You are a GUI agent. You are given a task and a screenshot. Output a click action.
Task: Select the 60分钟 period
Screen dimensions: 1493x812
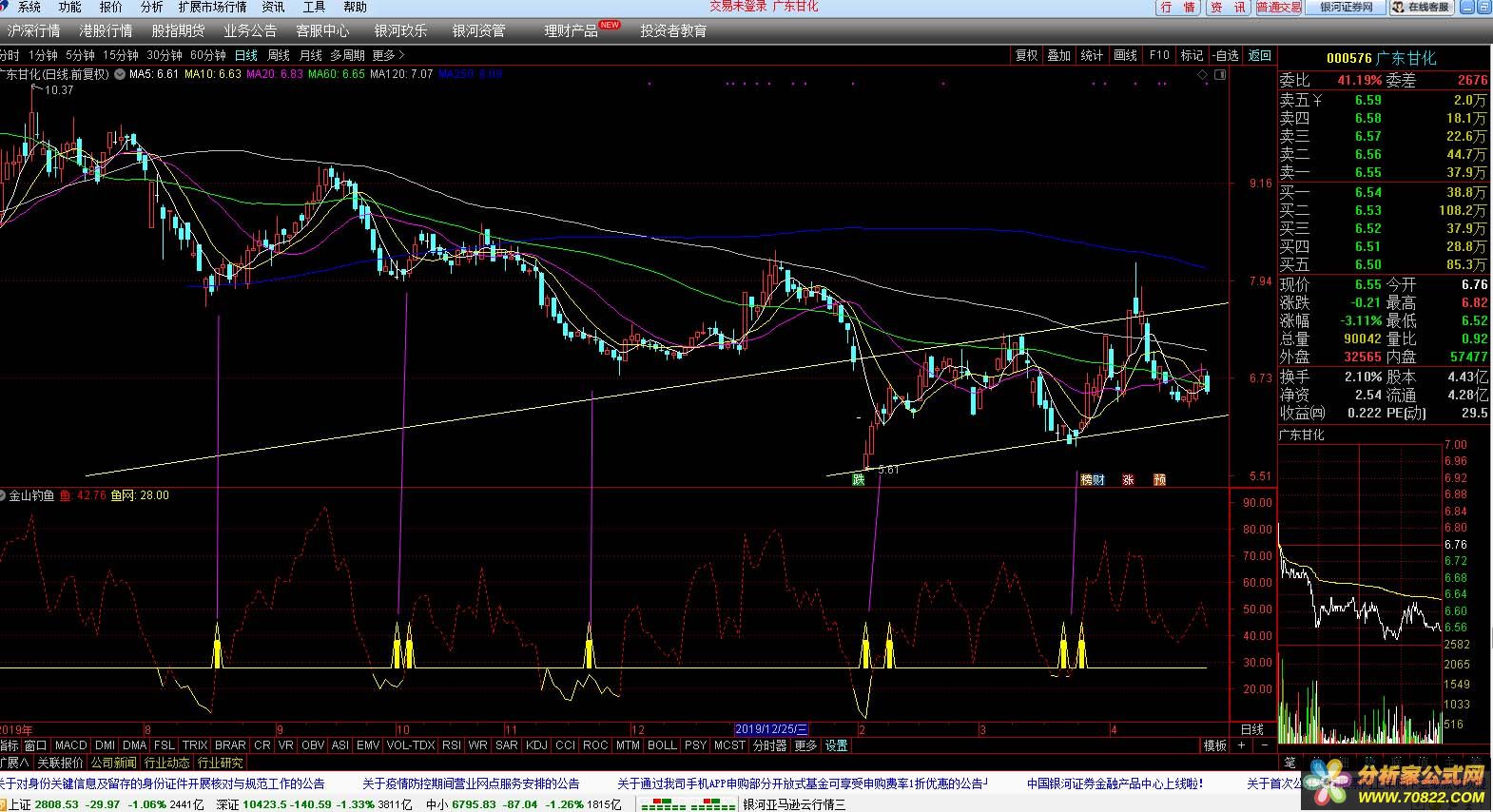(x=208, y=55)
